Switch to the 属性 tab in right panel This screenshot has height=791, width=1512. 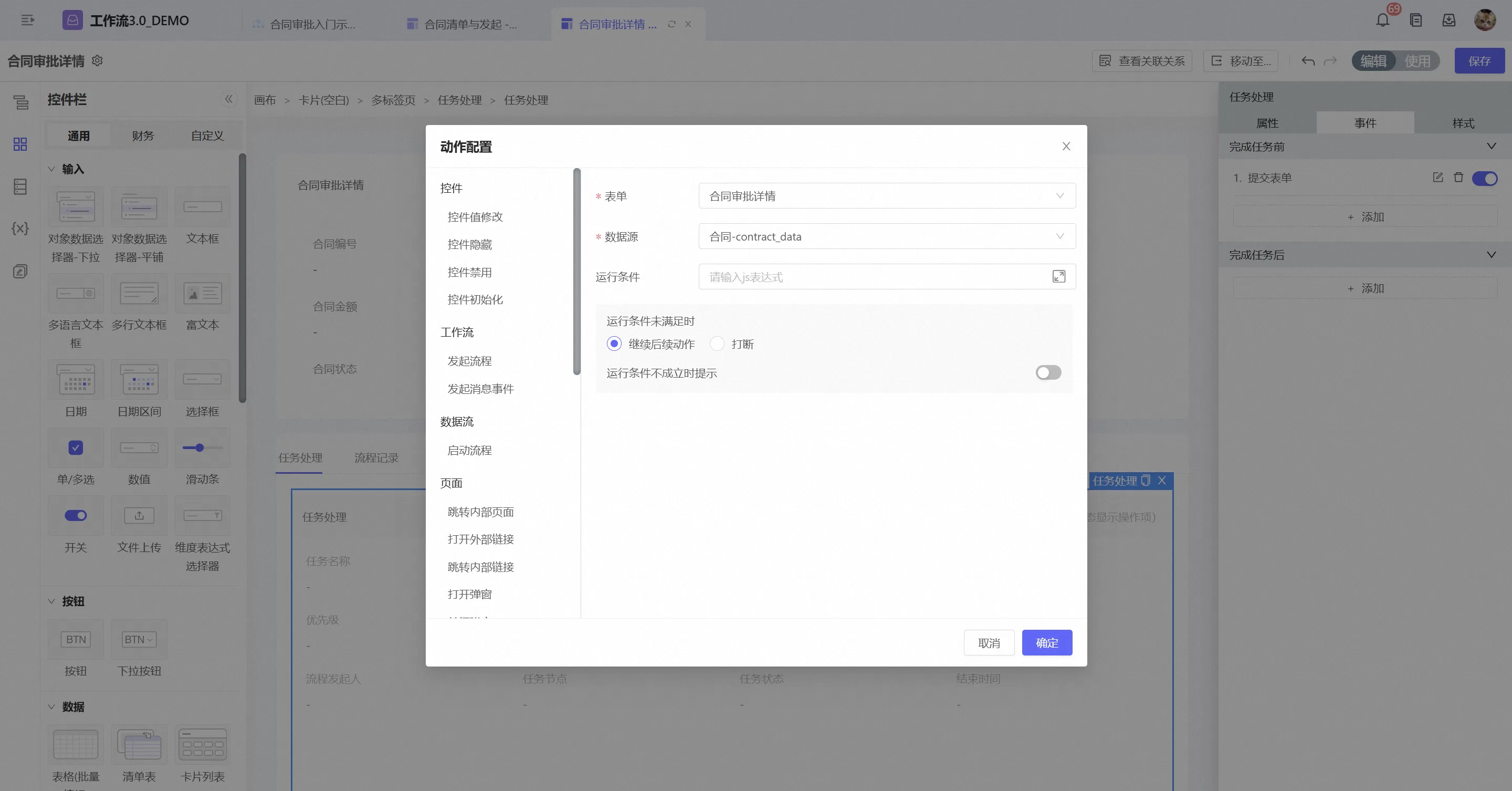click(1267, 123)
